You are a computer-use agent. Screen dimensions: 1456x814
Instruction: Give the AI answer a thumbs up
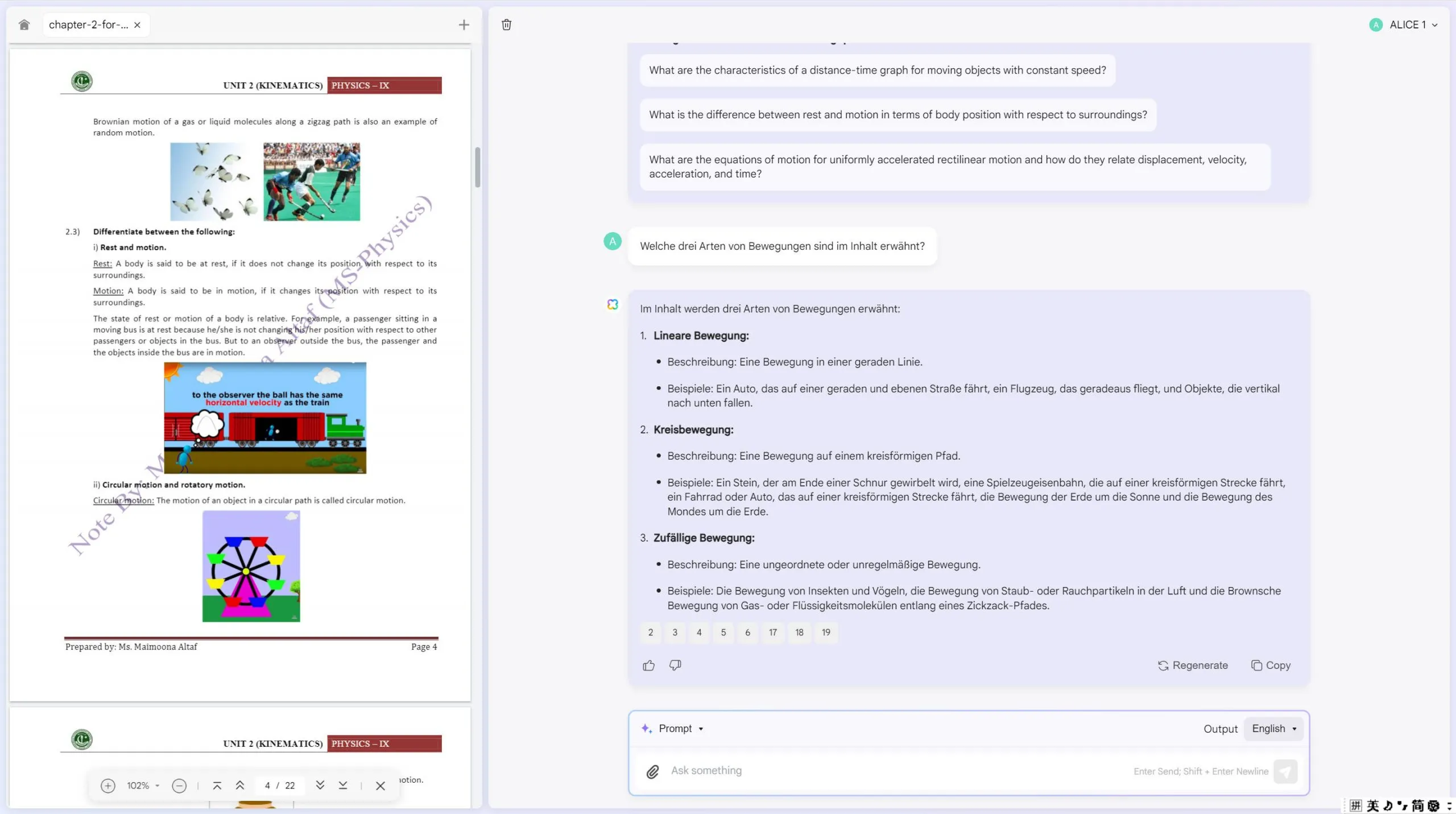648,665
